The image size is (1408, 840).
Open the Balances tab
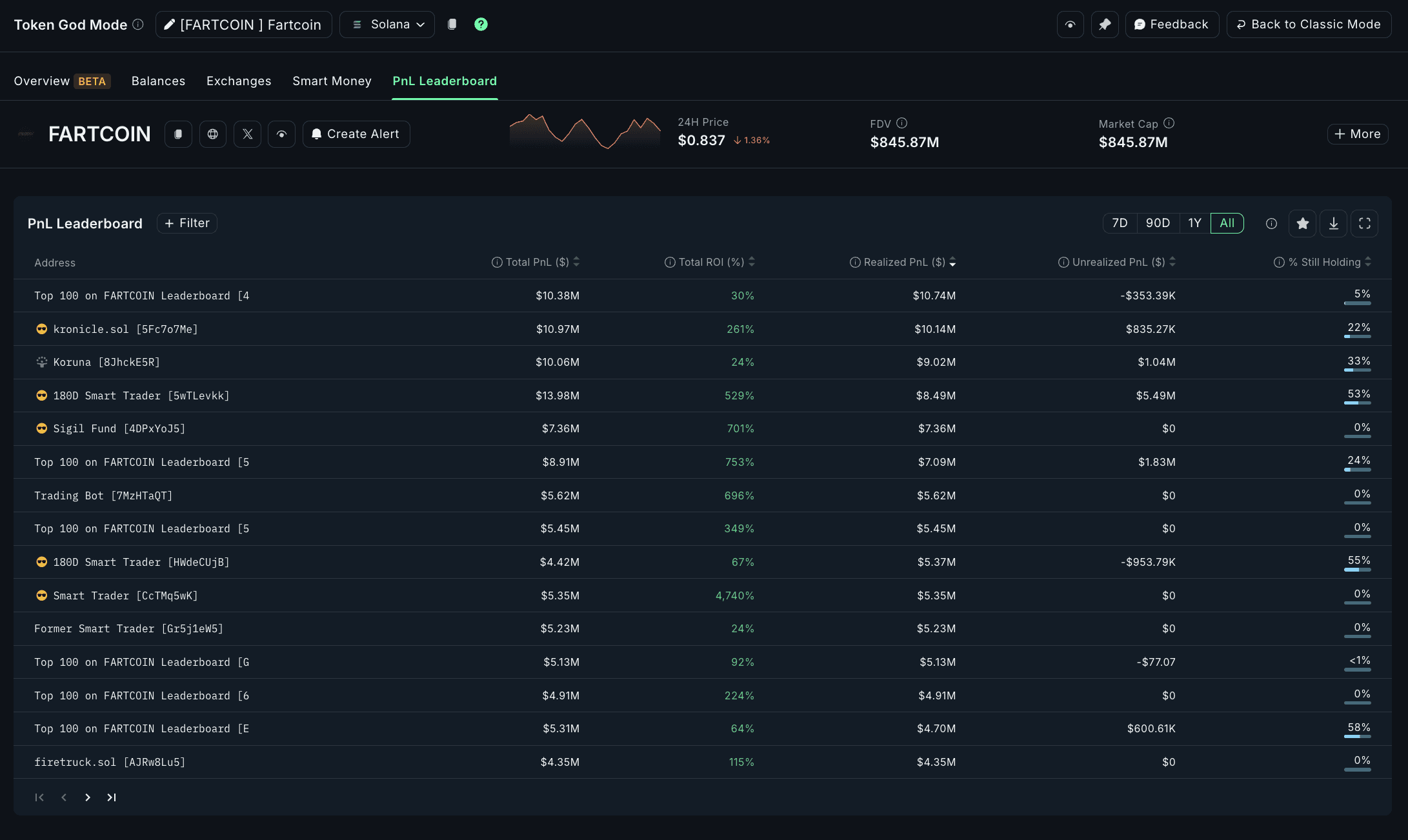[x=158, y=81]
